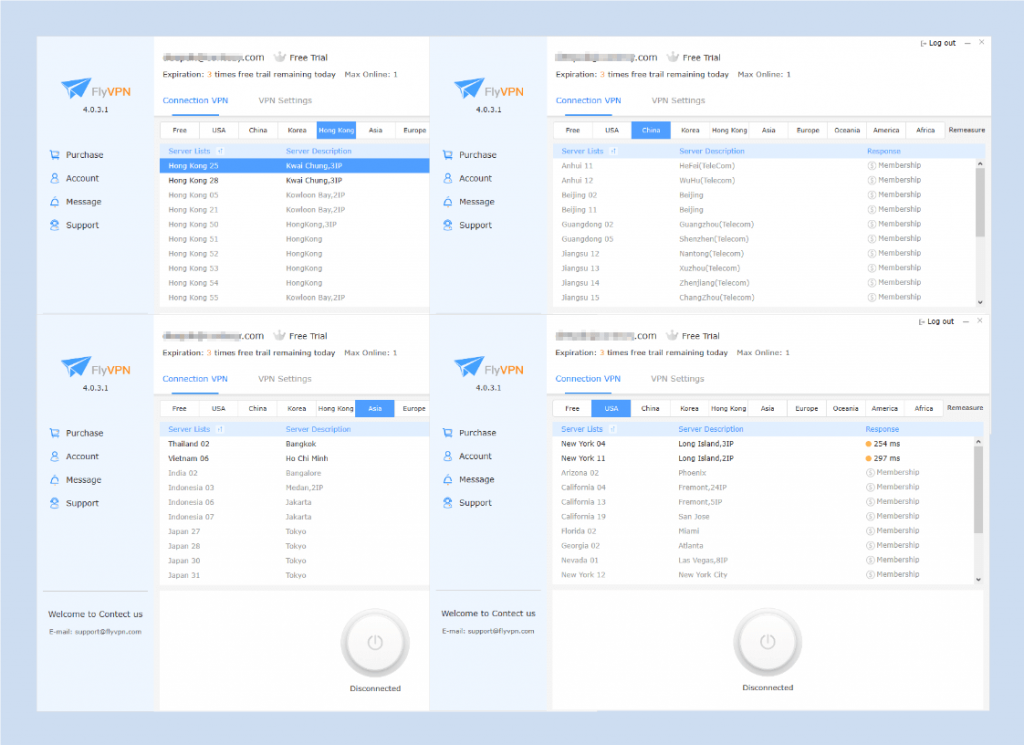Screen dimensions: 1024x745
Task: Open Purchase in the Hong Kong-tab window
Action: [76, 155]
